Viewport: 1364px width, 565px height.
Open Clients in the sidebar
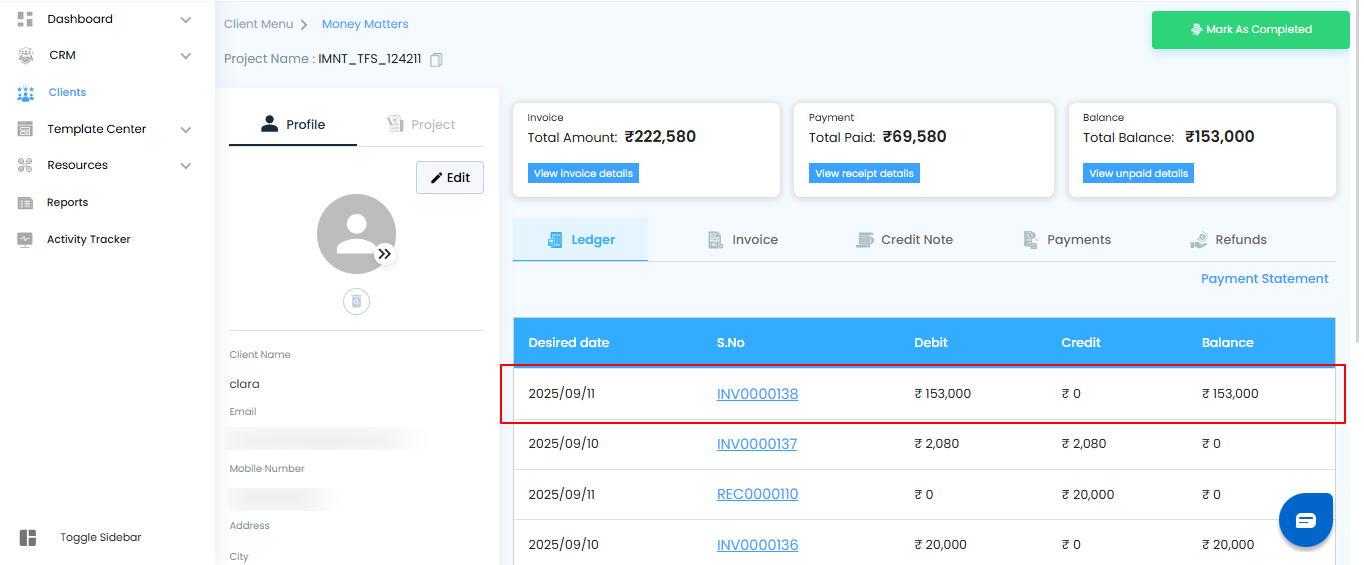(x=67, y=92)
